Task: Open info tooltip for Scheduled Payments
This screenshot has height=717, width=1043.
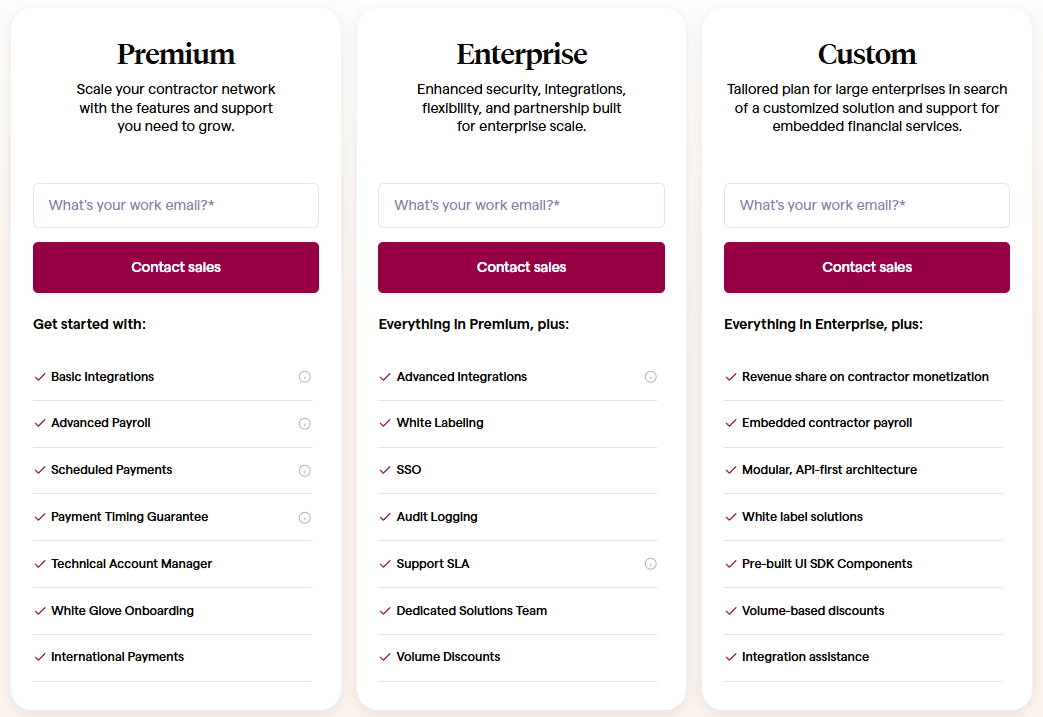Action: [x=305, y=471]
